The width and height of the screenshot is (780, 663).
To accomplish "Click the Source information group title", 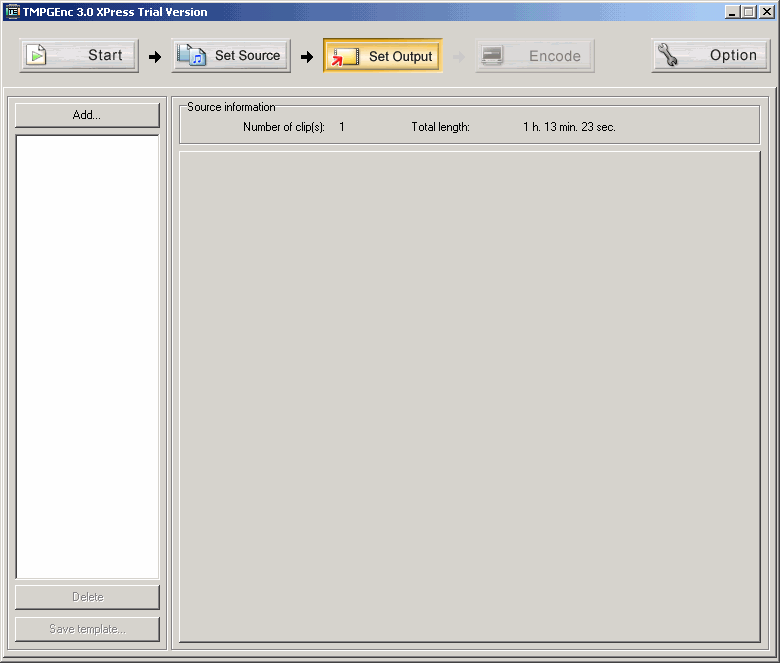I will 231,107.
